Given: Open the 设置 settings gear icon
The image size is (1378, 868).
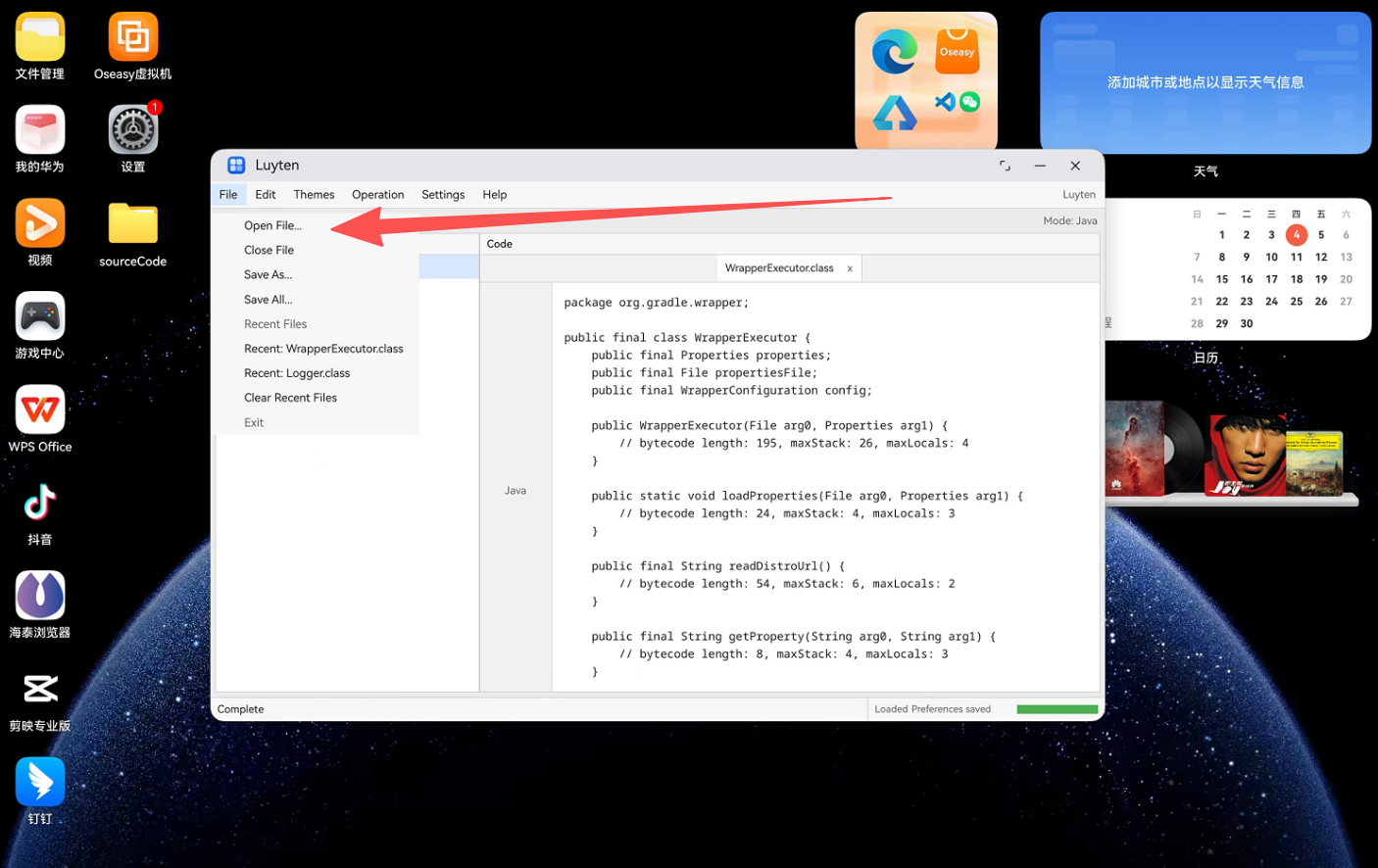Looking at the screenshot, I should pyautogui.click(x=133, y=130).
